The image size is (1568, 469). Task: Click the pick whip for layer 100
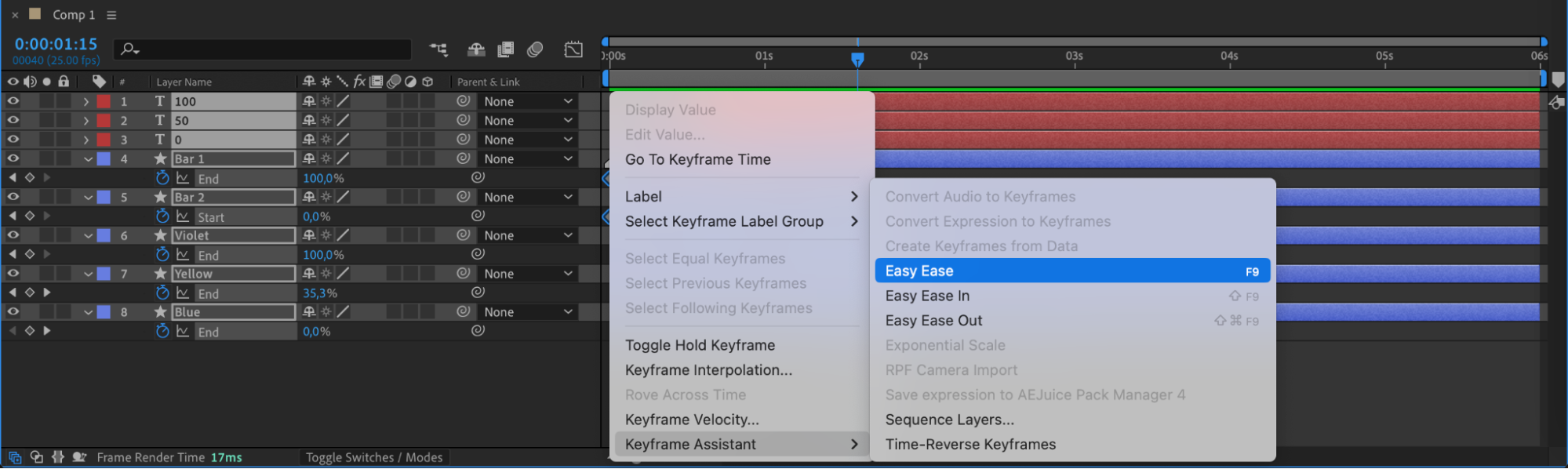tap(464, 101)
